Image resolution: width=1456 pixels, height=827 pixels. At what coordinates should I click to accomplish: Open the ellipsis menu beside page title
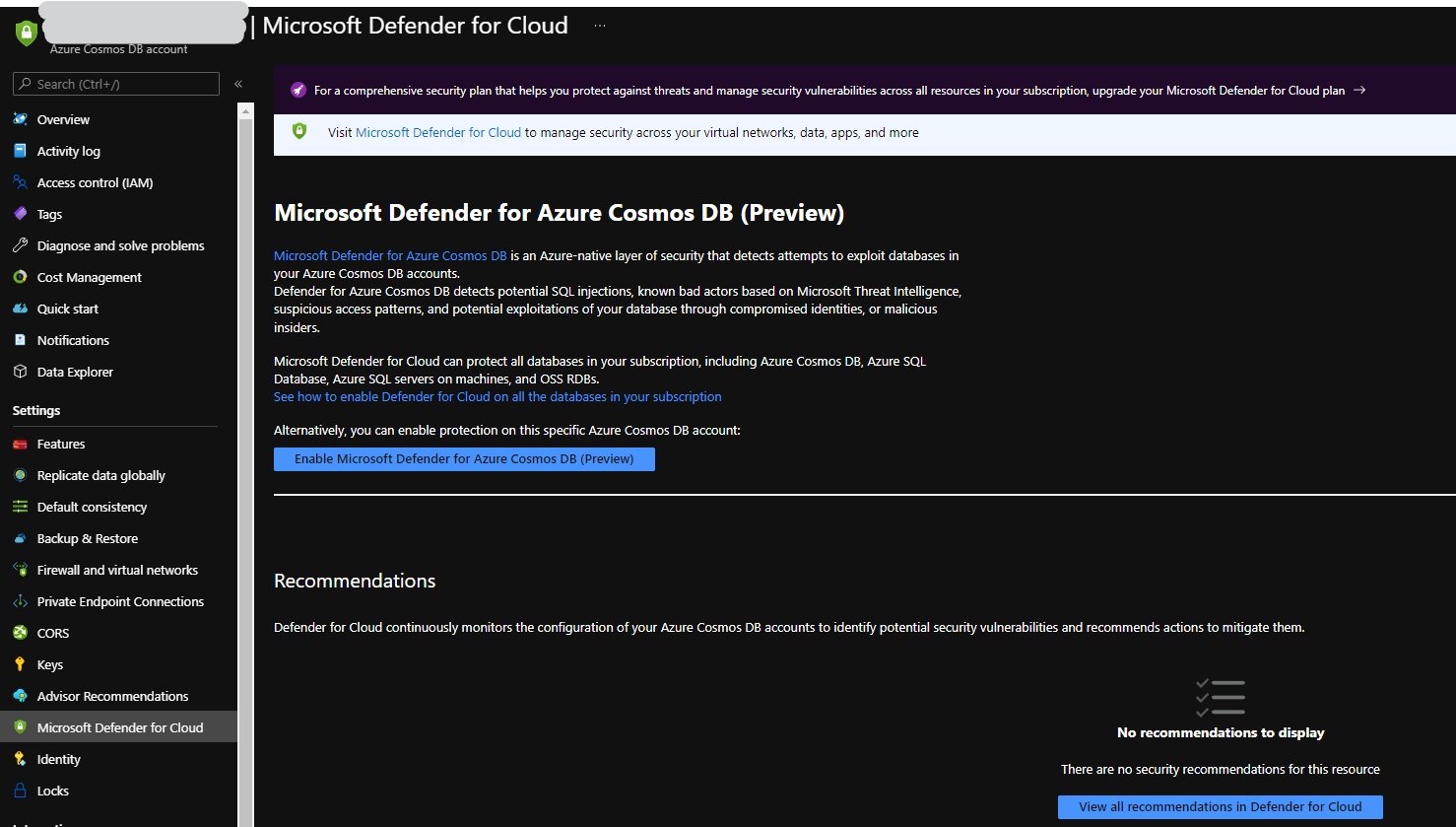(x=600, y=26)
